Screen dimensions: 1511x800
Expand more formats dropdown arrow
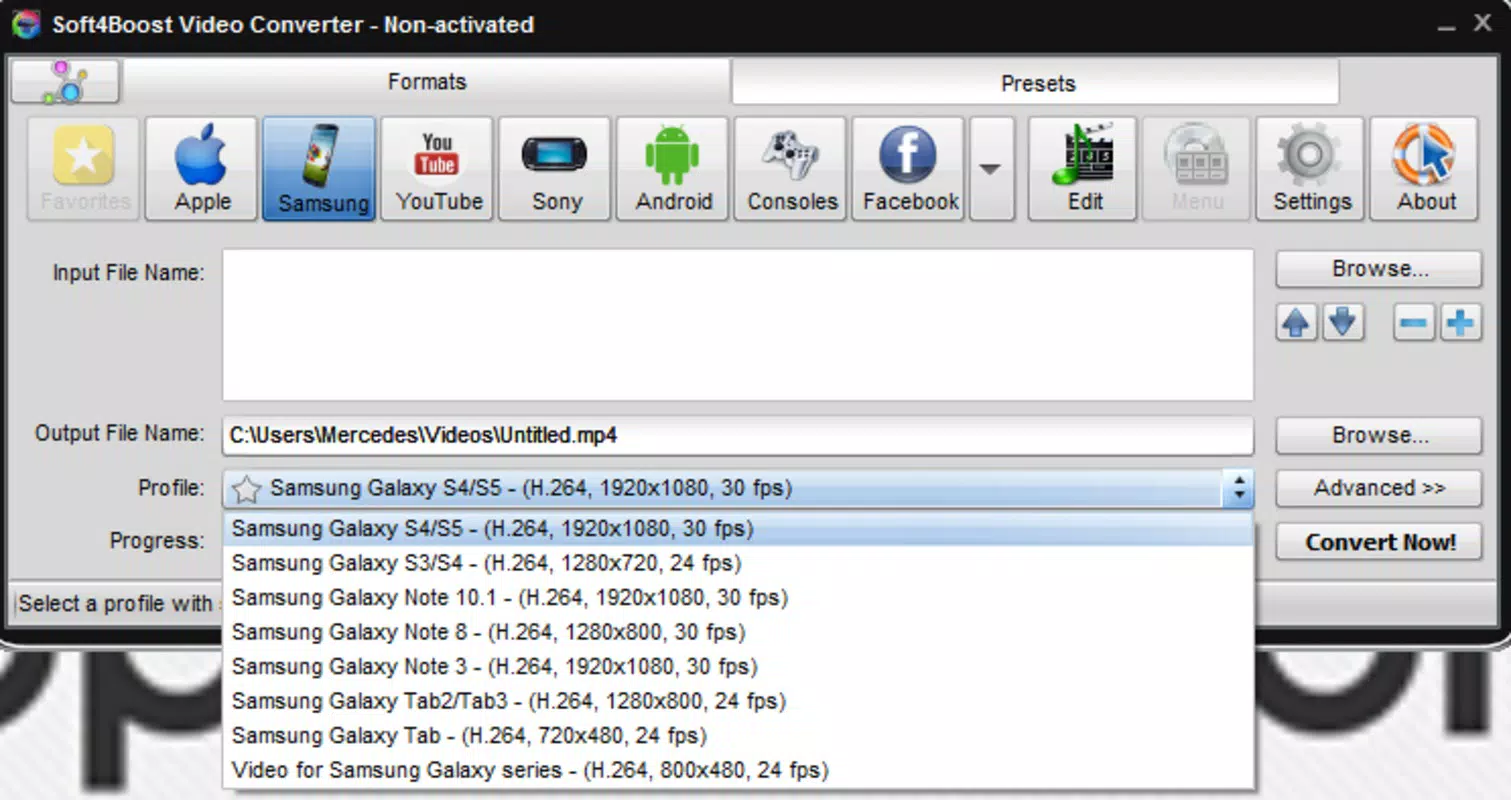click(x=991, y=168)
